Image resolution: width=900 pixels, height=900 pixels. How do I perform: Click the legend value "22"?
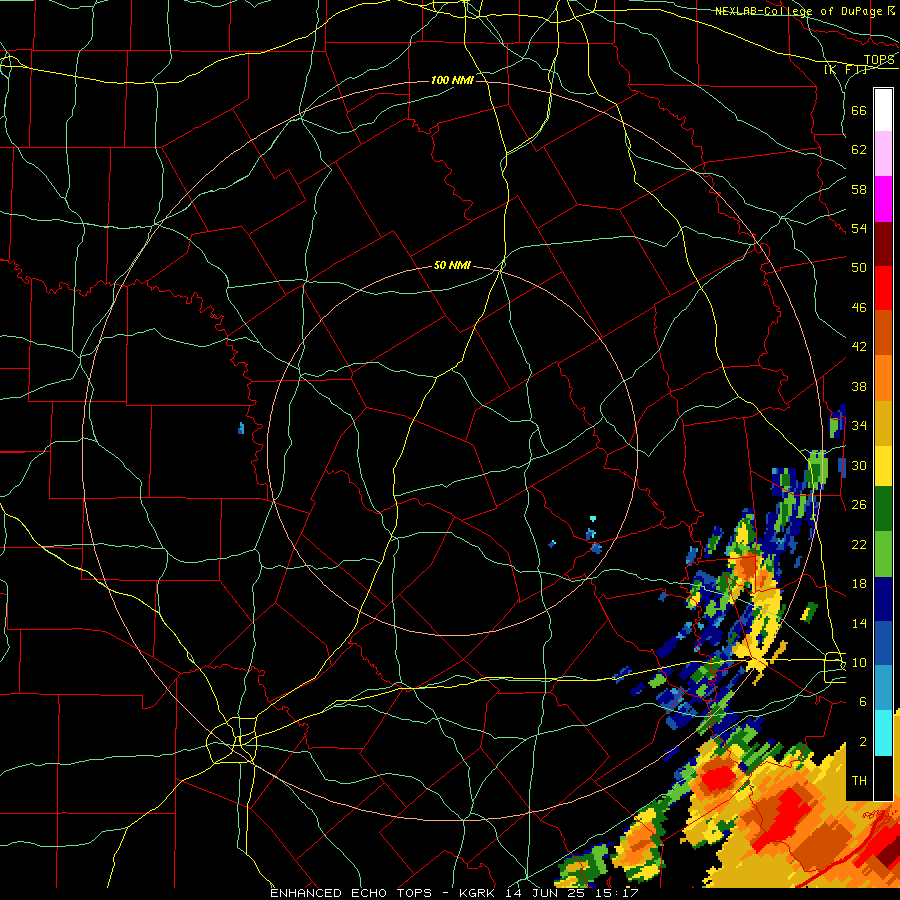pos(859,544)
